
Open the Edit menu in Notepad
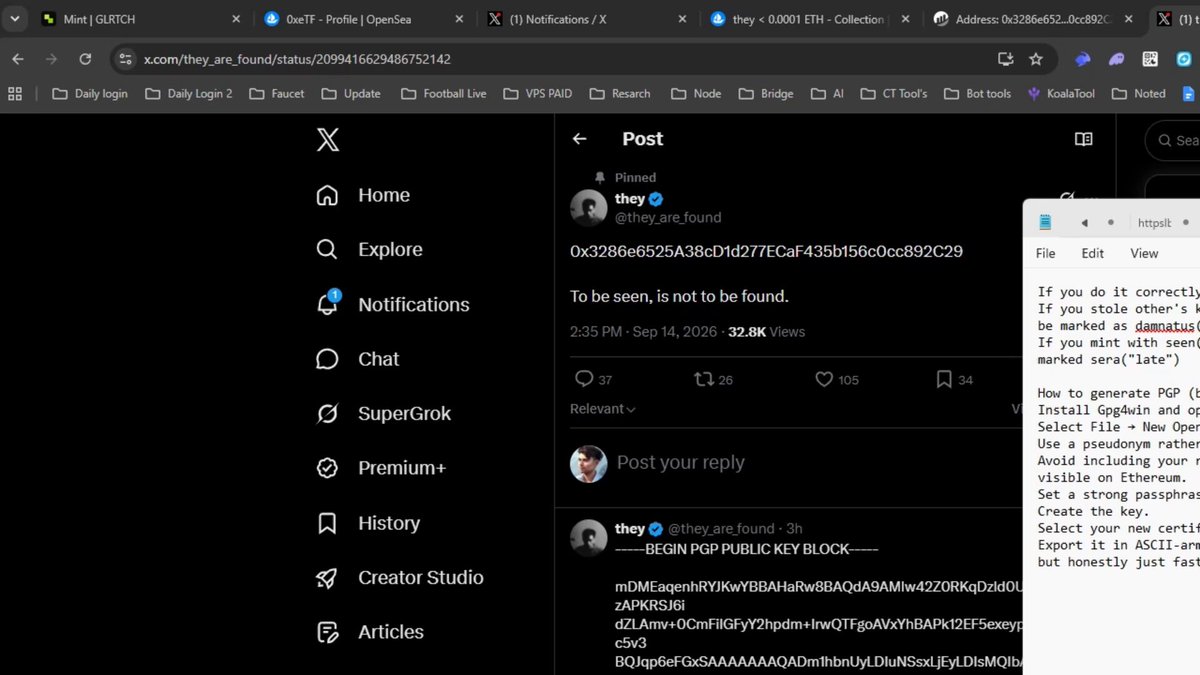[1093, 253]
